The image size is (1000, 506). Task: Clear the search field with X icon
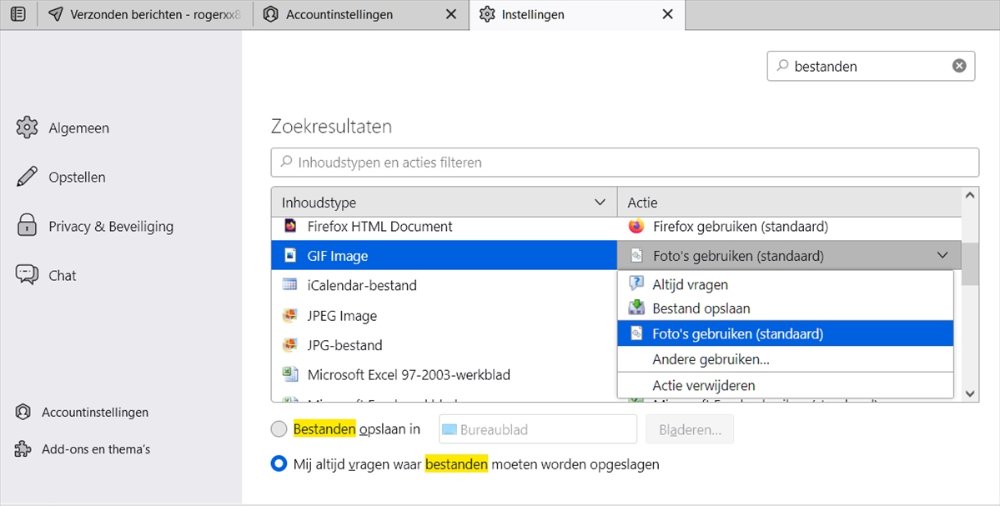959,66
